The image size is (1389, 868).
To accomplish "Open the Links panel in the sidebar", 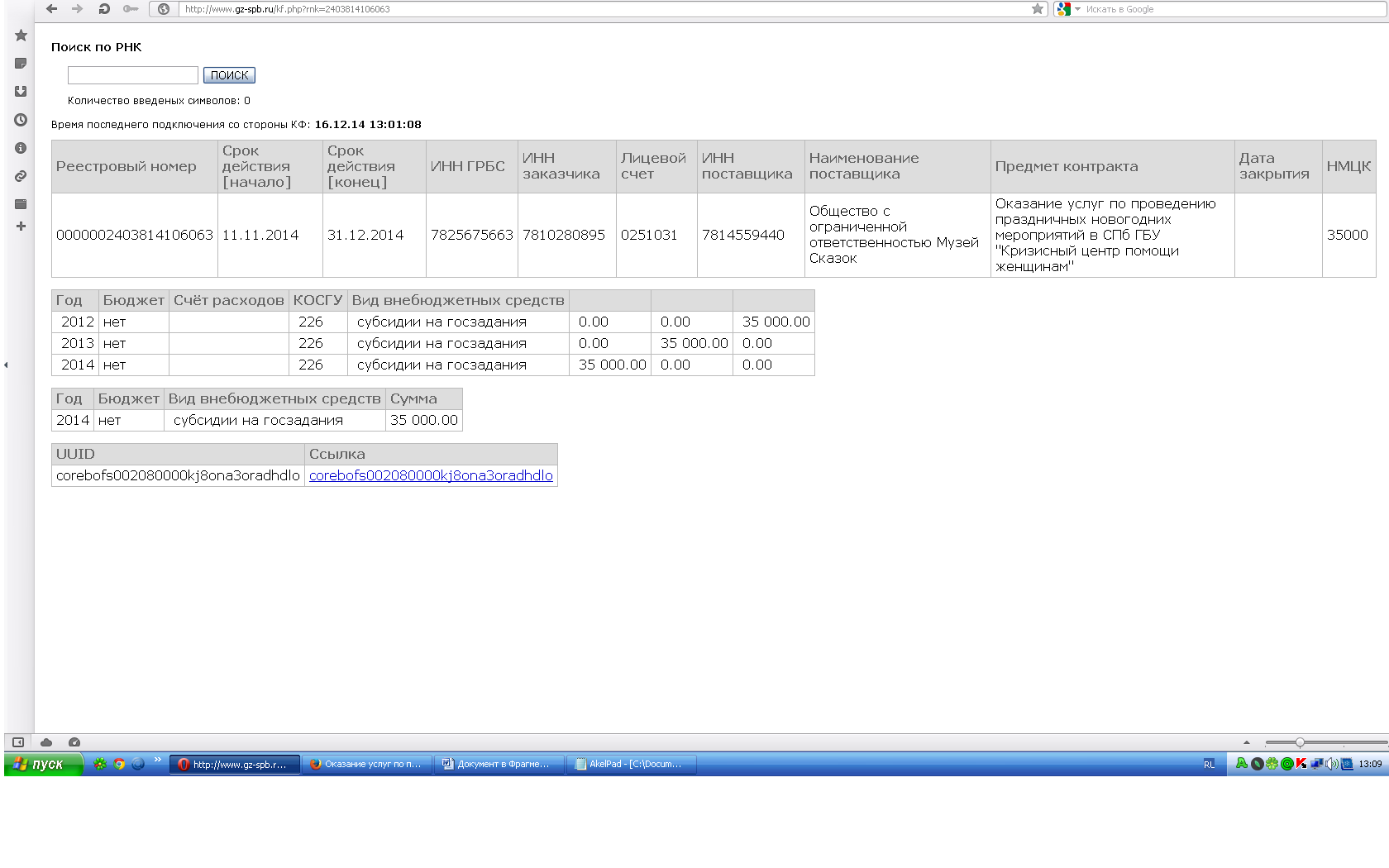I will [x=21, y=176].
